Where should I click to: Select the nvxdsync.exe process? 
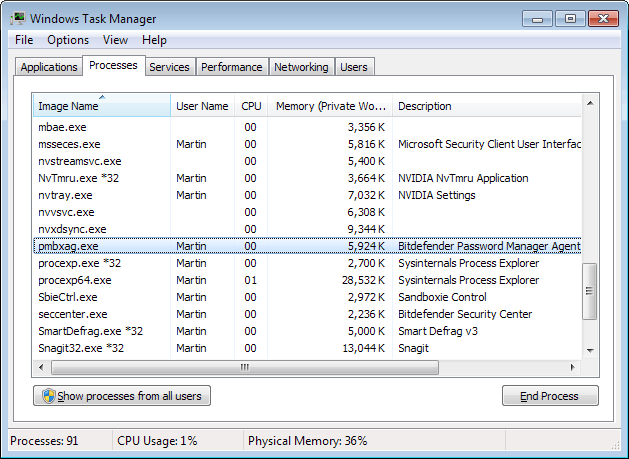click(307, 229)
